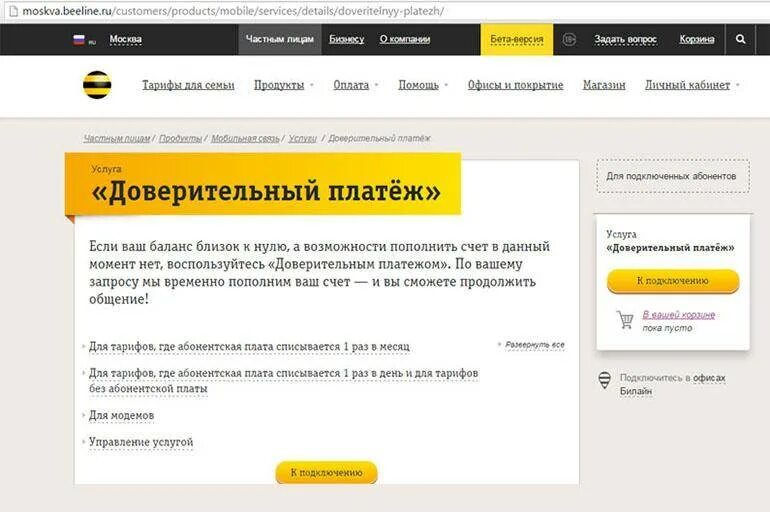Screen dimensions: 770x512
Task: Click the yellow Бета-версия button
Action: coord(517,39)
